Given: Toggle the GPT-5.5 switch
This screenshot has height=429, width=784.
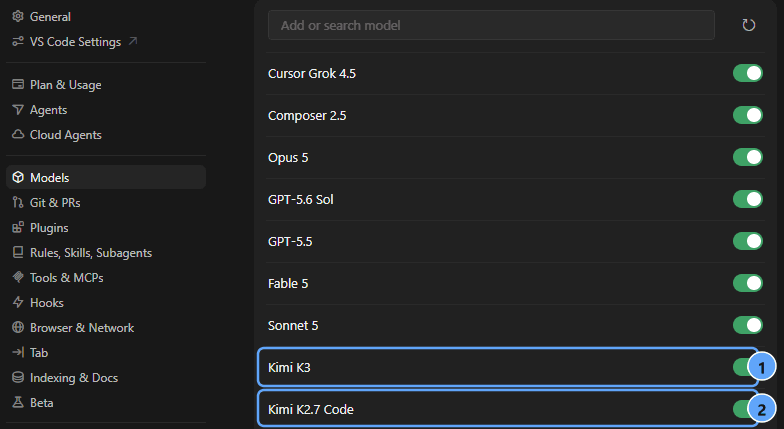Looking at the screenshot, I should pos(748,241).
